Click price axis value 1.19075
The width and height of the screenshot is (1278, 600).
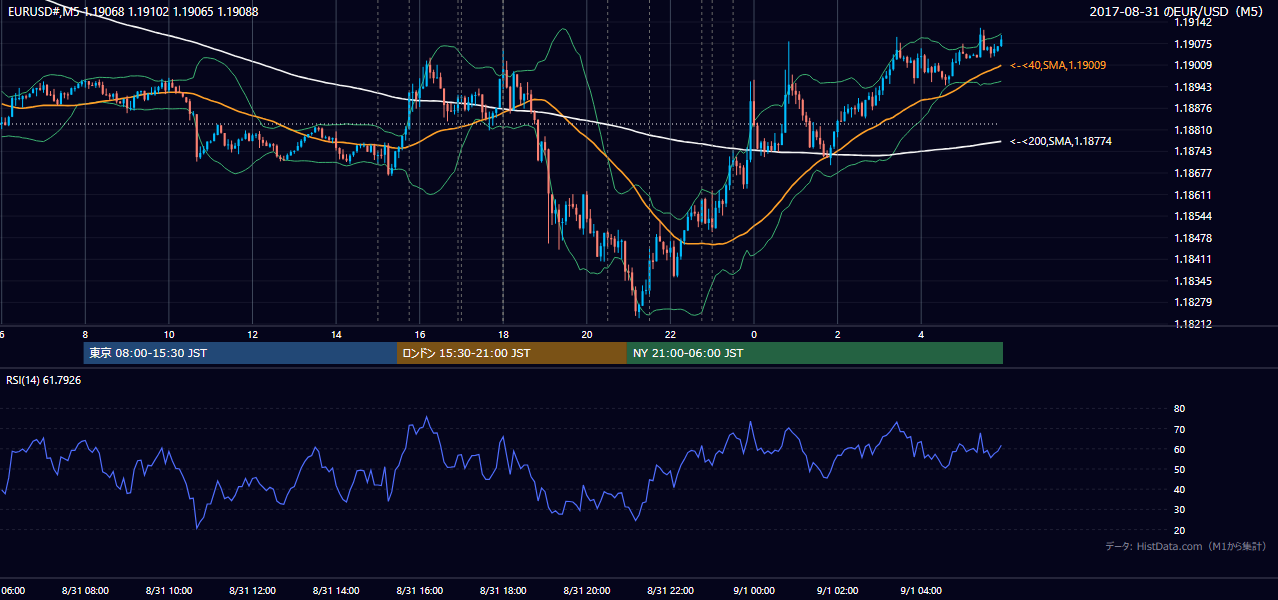tap(1195, 44)
